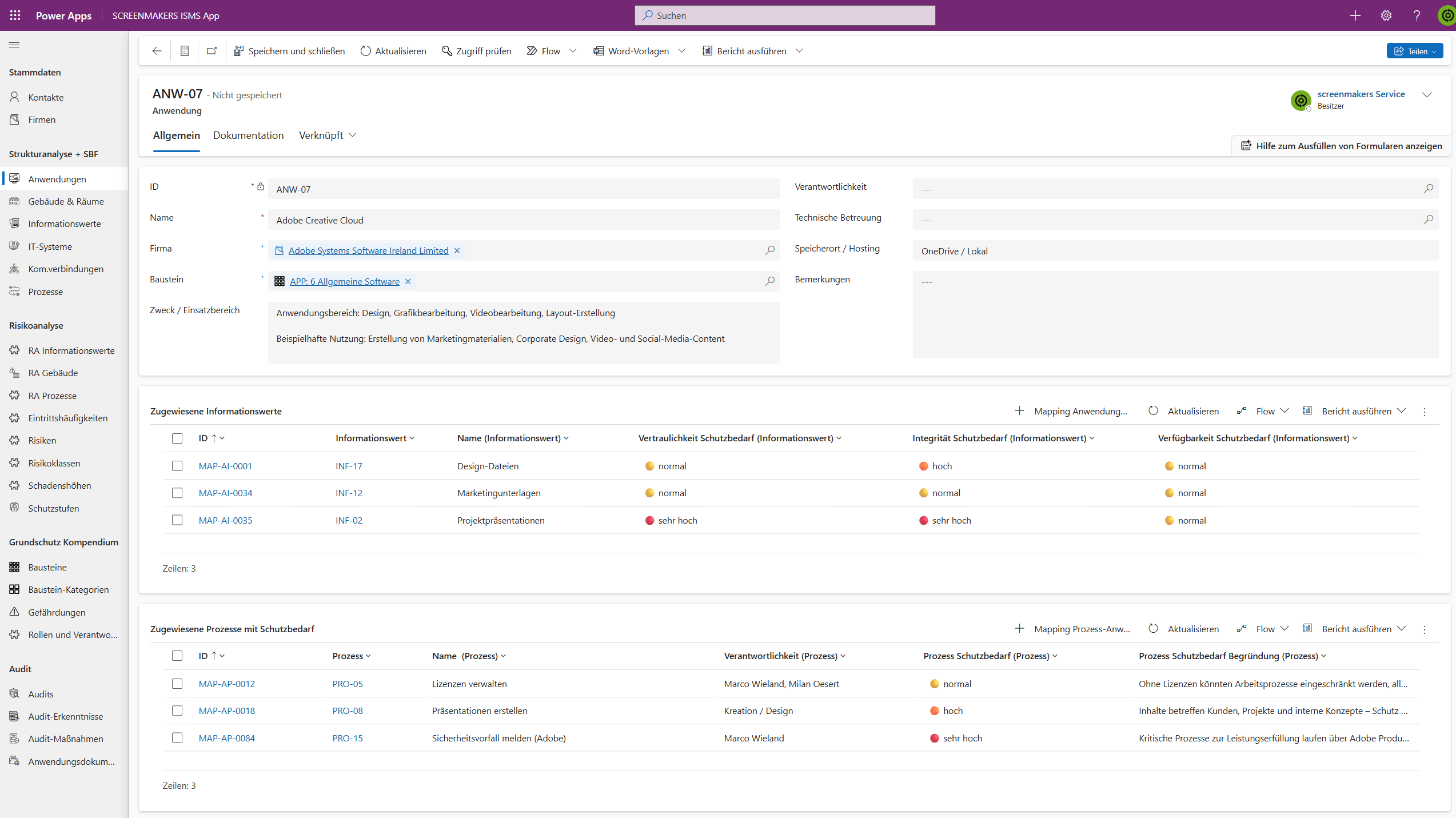
Task: Open Informationswerte in the sidebar
Action: [x=64, y=224]
